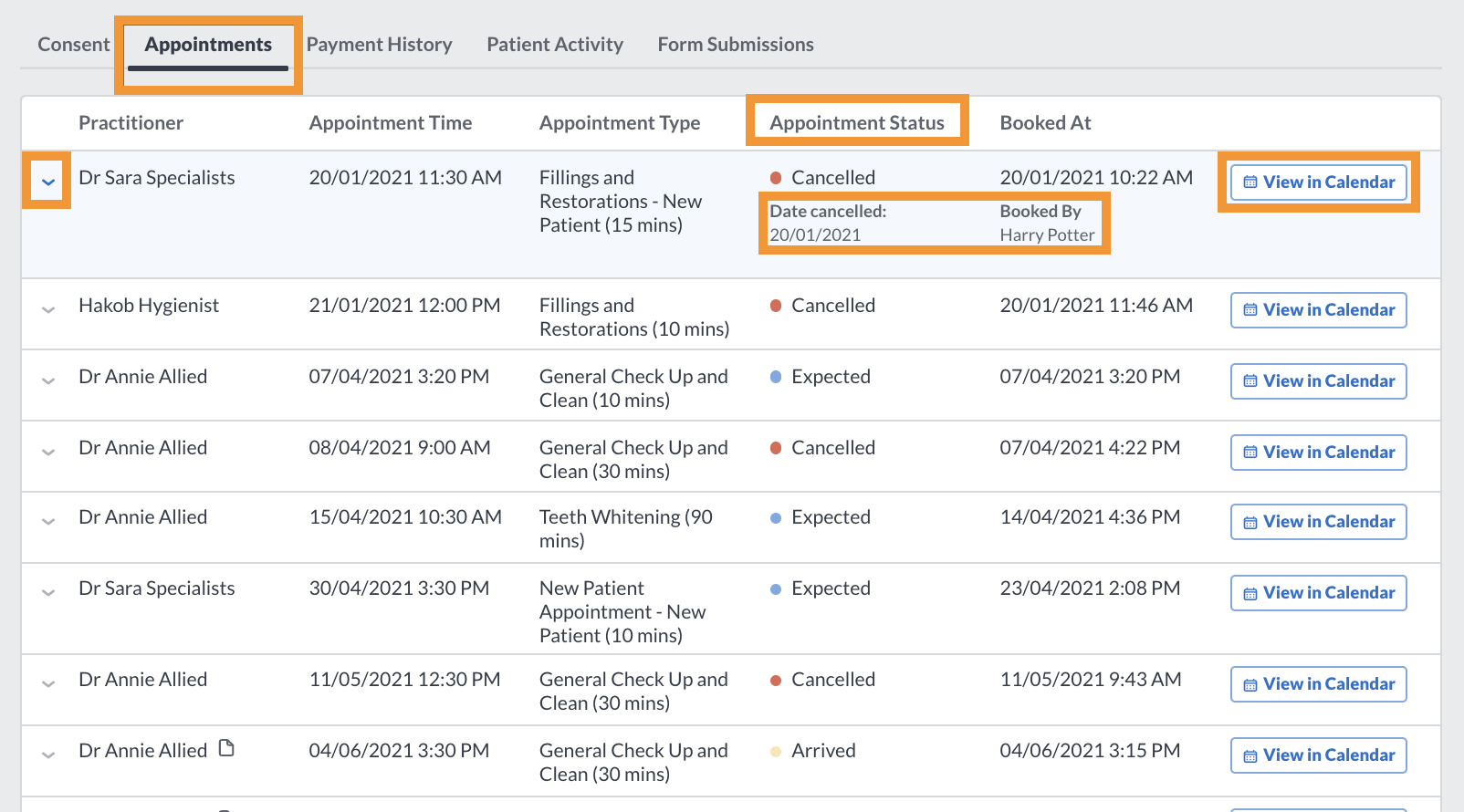Expand the 11/05/2021 12:30 PM appointment row
The height and width of the screenshot is (812, 1464).
[x=48, y=683]
